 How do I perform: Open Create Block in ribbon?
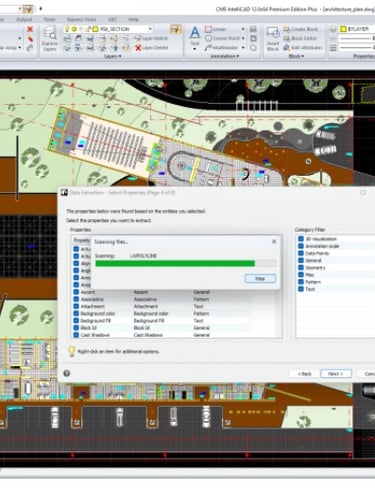coord(301,29)
